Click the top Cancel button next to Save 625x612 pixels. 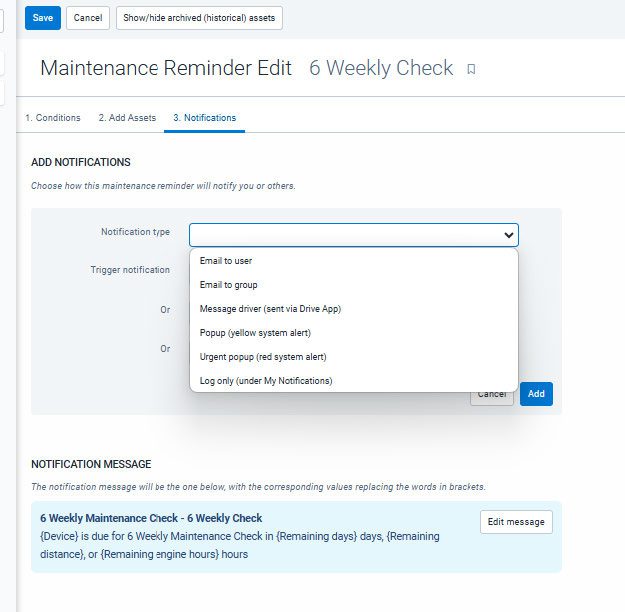88,18
